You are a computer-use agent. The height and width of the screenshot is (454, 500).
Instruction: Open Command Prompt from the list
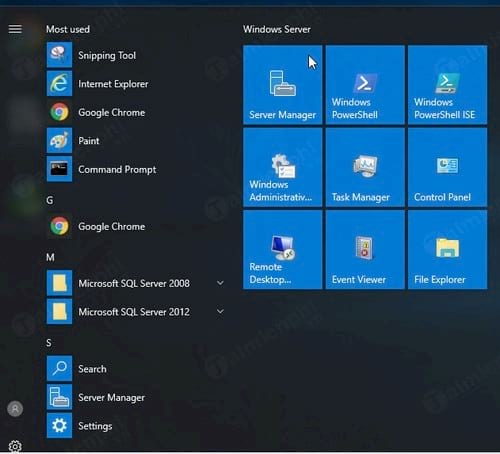click(x=137, y=169)
